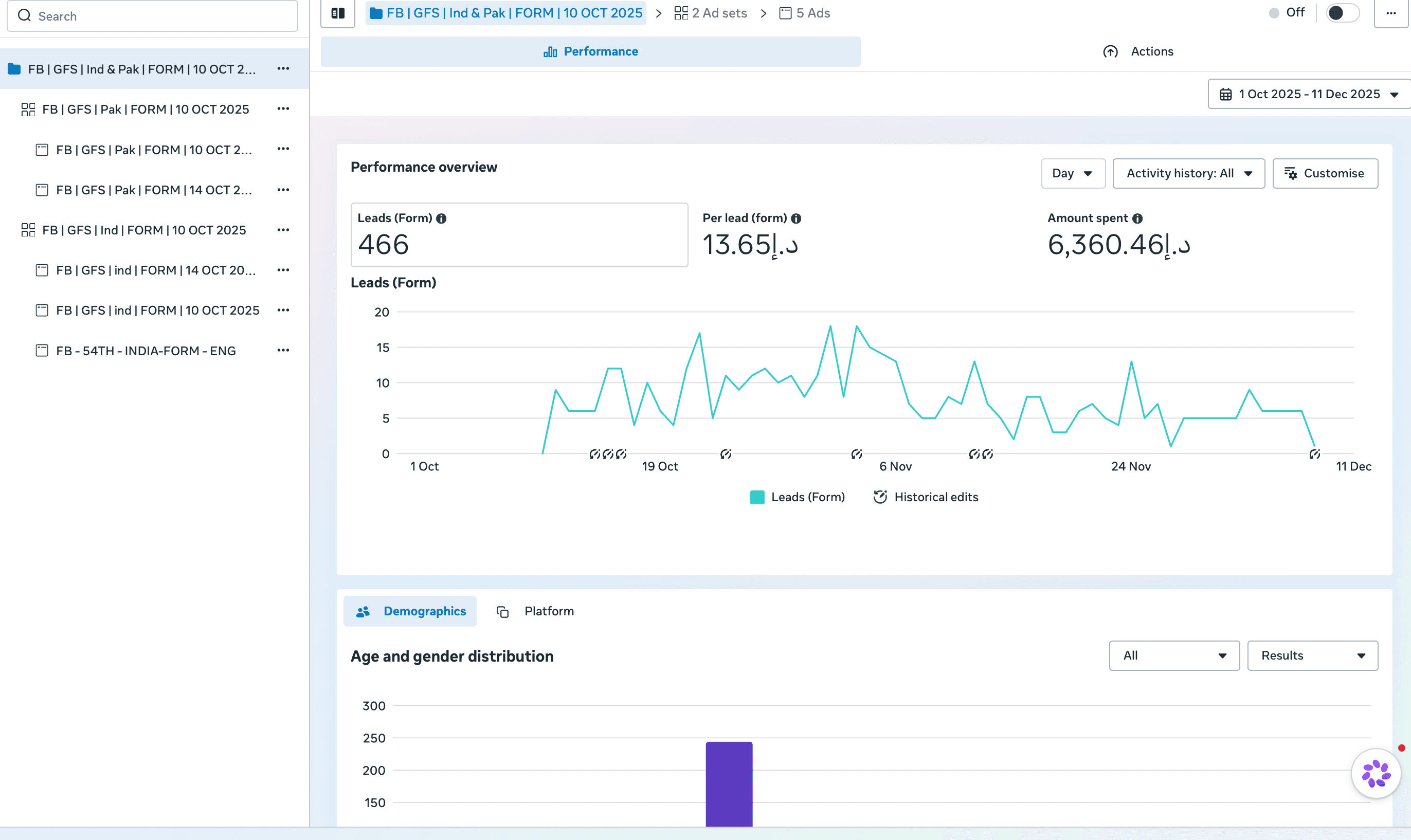The image size is (1411, 840).
Task: Open the date range 1 Oct 2025 - 11 Dec 2025 picker
Action: [x=1309, y=94]
